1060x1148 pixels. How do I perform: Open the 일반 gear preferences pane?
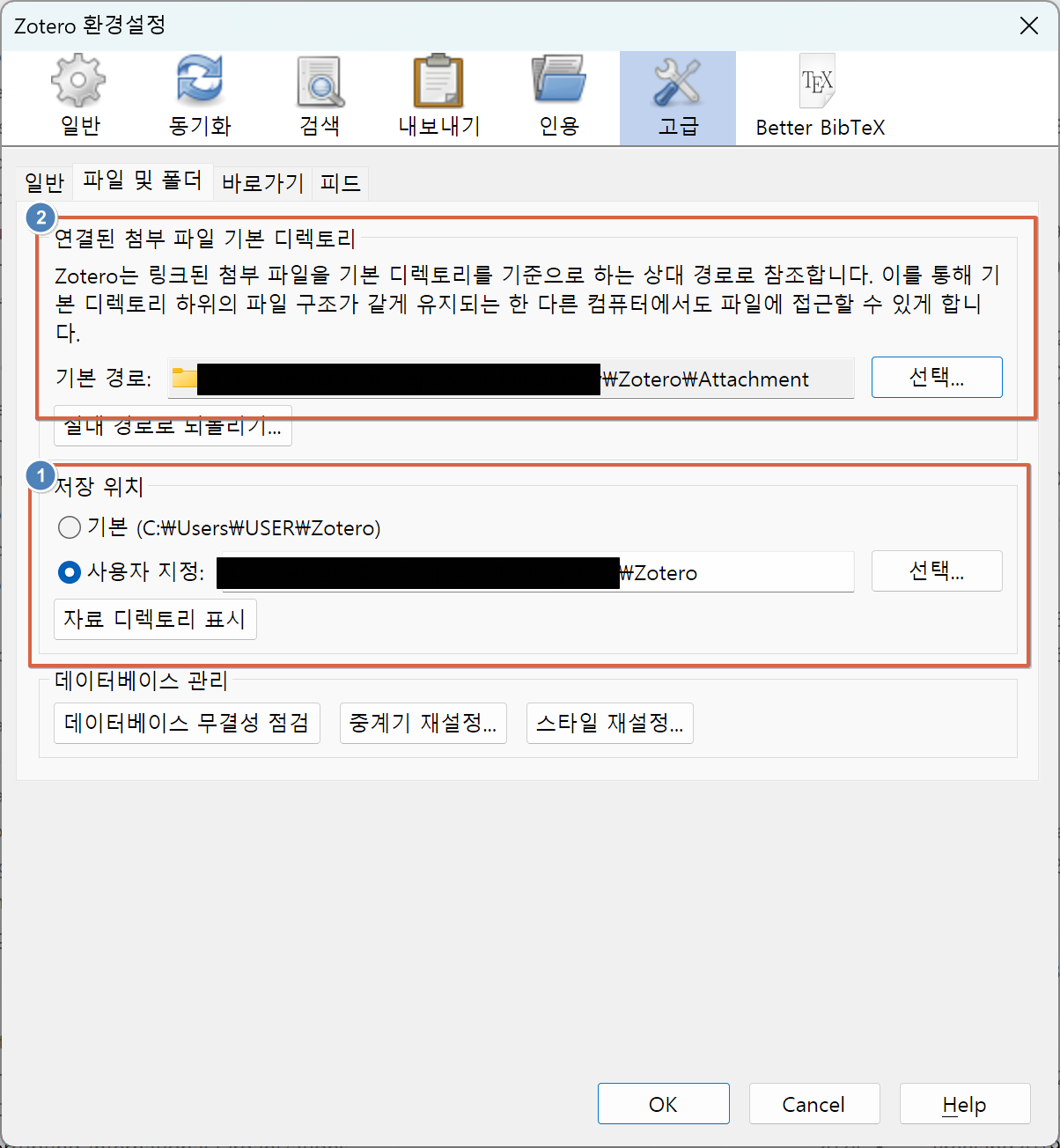point(80,98)
